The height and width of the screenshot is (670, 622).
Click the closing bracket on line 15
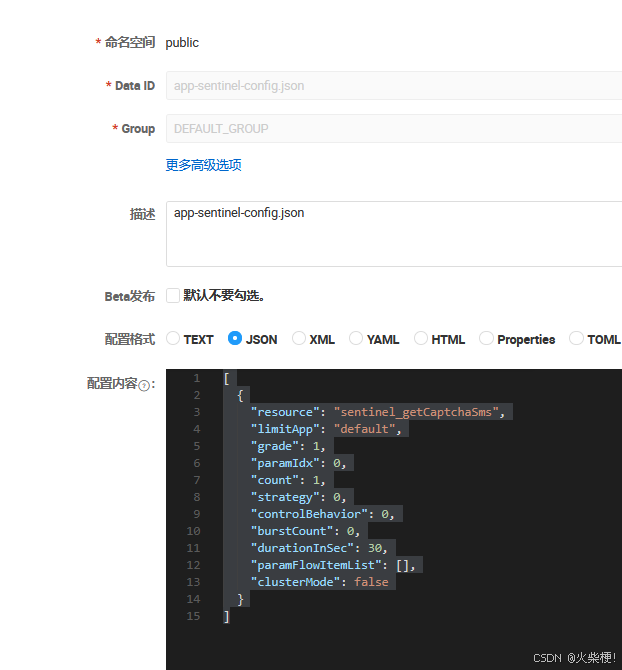(226, 616)
